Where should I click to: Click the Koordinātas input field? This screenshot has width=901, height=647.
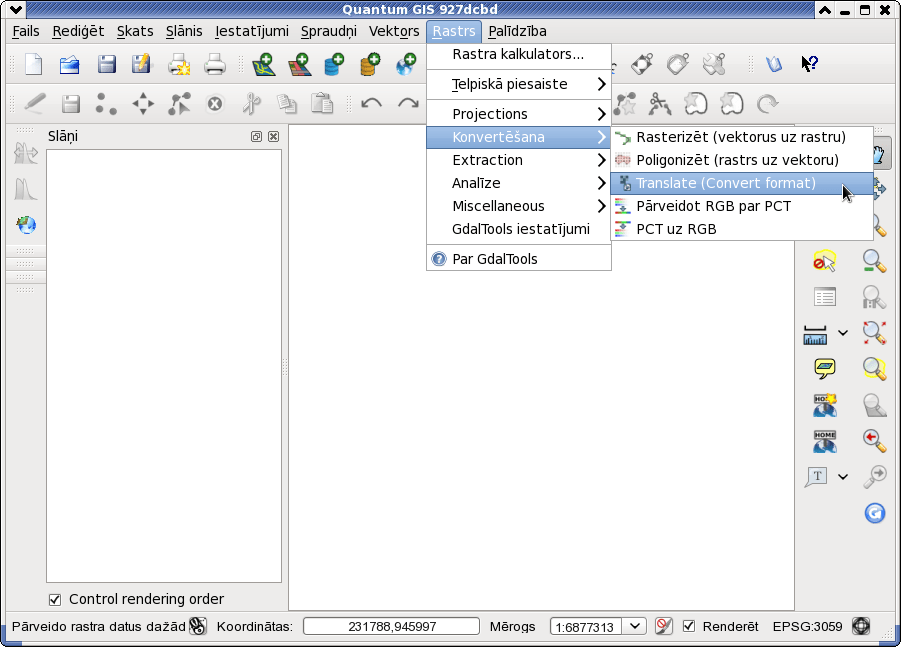[391, 626]
